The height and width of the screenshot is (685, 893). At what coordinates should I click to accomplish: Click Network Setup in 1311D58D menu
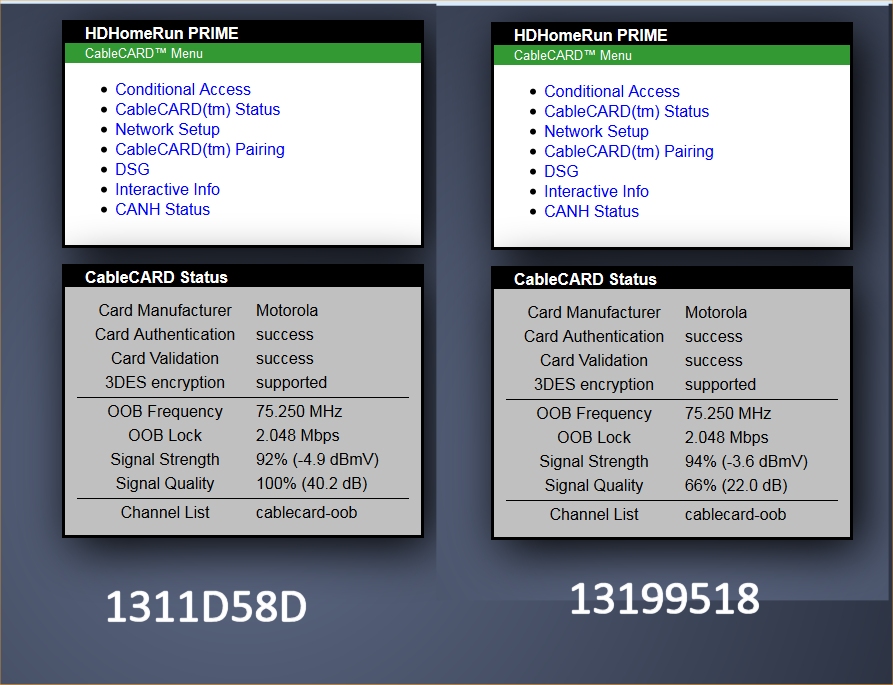167,129
